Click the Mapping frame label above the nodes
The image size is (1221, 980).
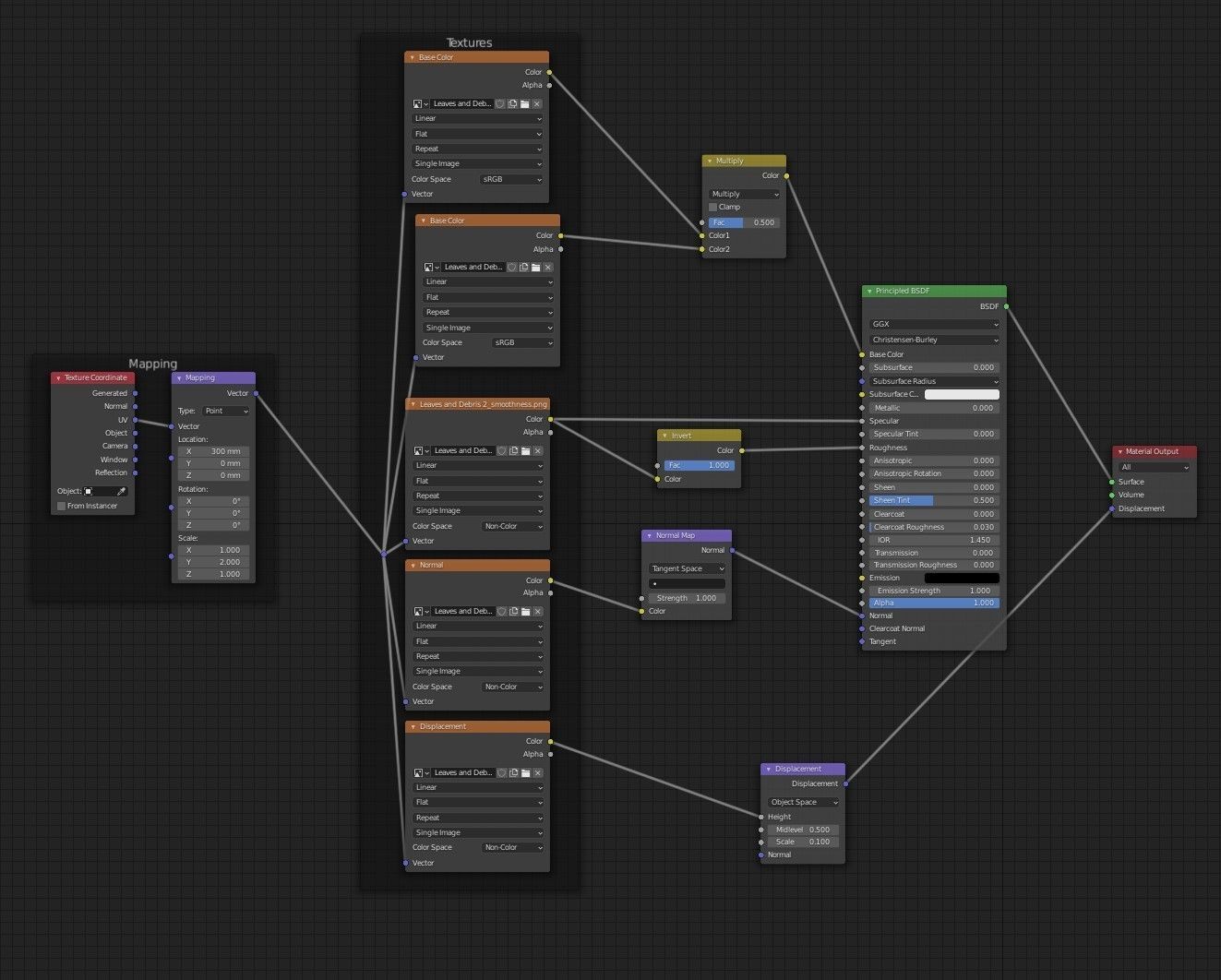point(152,364)
